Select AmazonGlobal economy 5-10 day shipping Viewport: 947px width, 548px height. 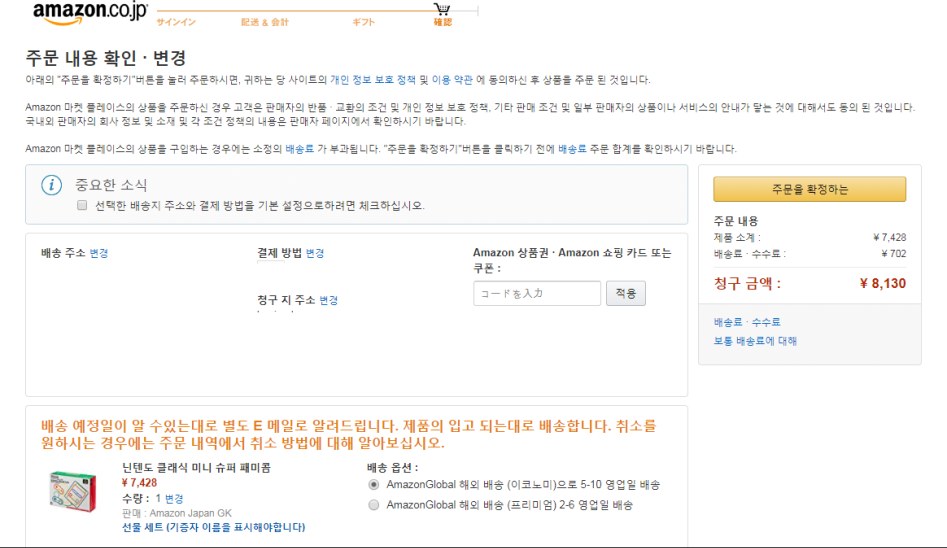374,485
